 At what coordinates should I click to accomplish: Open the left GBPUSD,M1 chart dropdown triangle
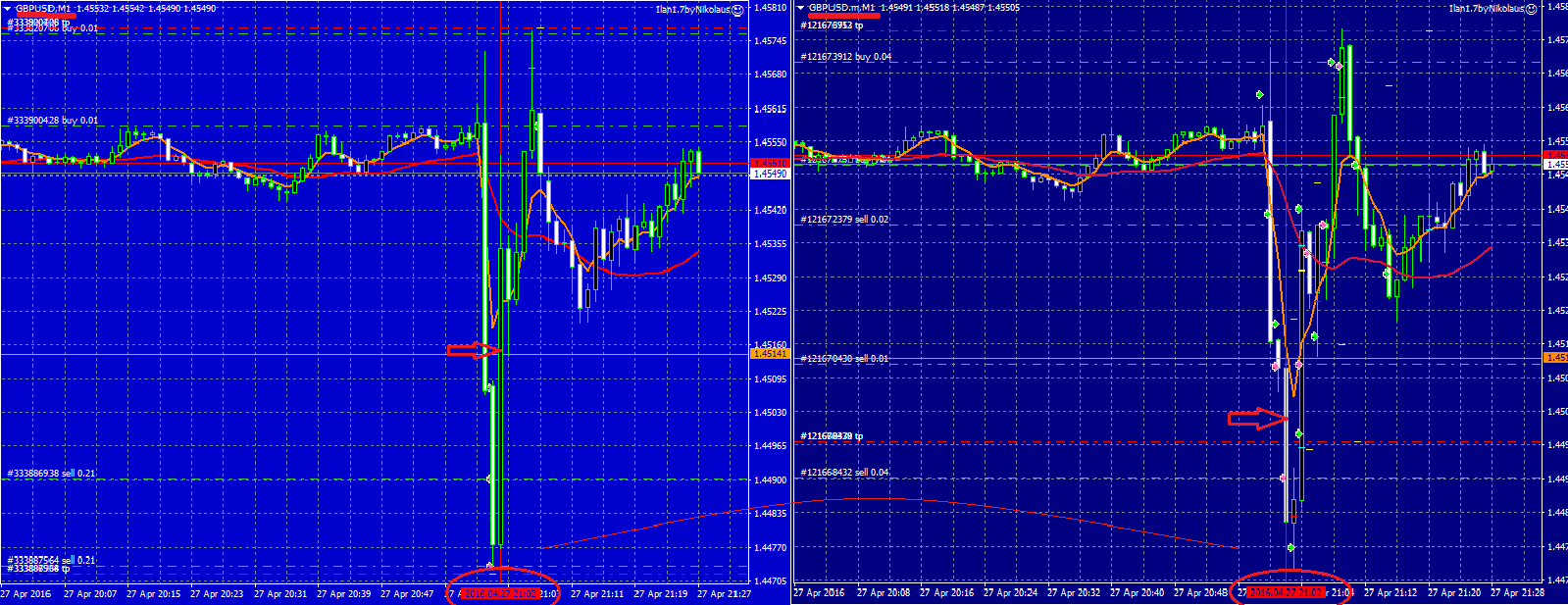click(x=7, y=9)
